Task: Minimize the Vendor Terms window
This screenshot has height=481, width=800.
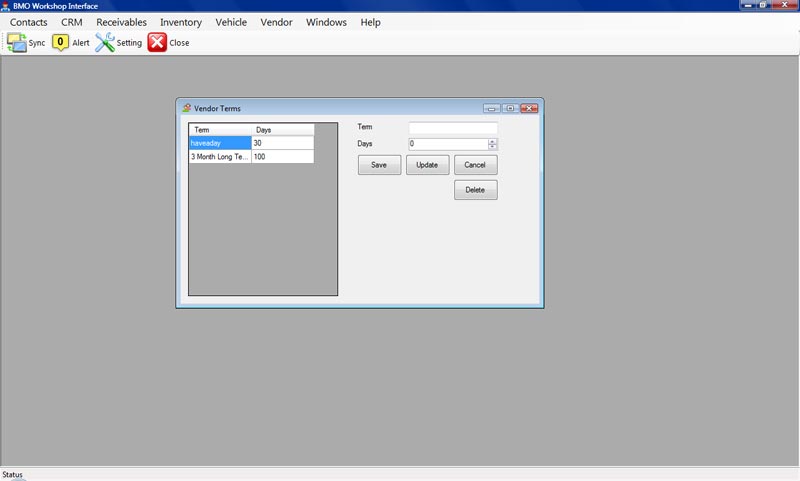Action: [491, 108]
